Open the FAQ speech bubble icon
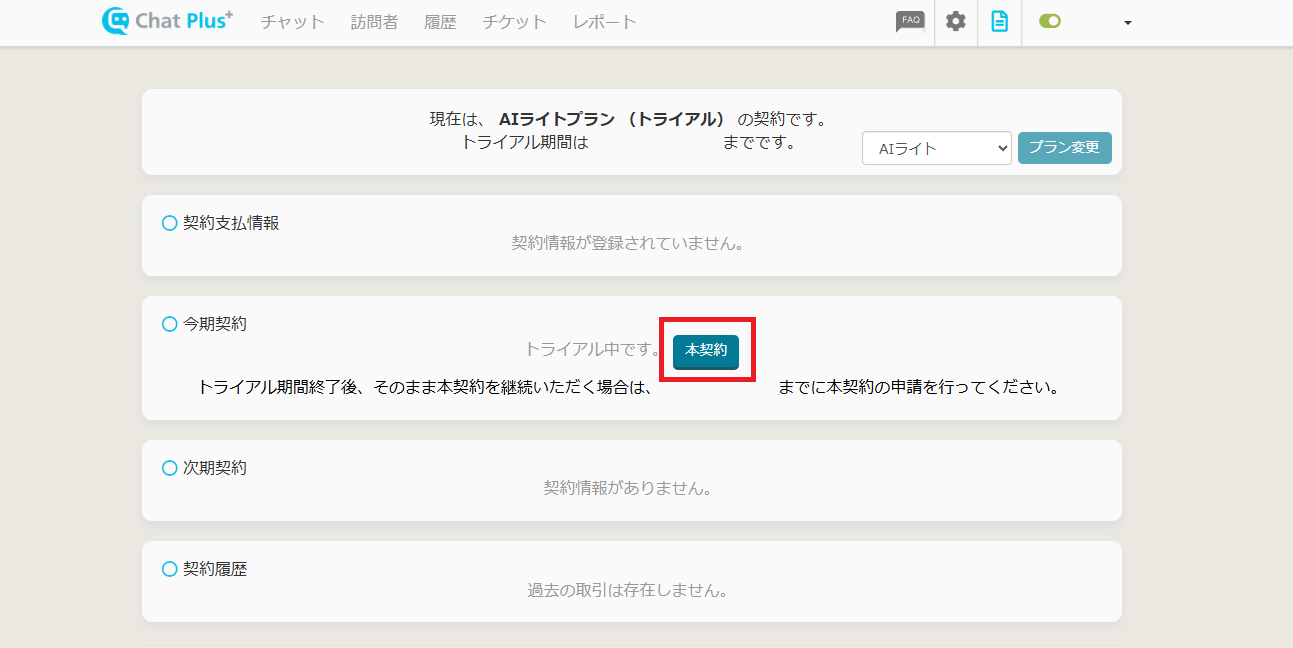Viewport: 1293px width, 648px height. pyautogui.click(x=909, y=22)
